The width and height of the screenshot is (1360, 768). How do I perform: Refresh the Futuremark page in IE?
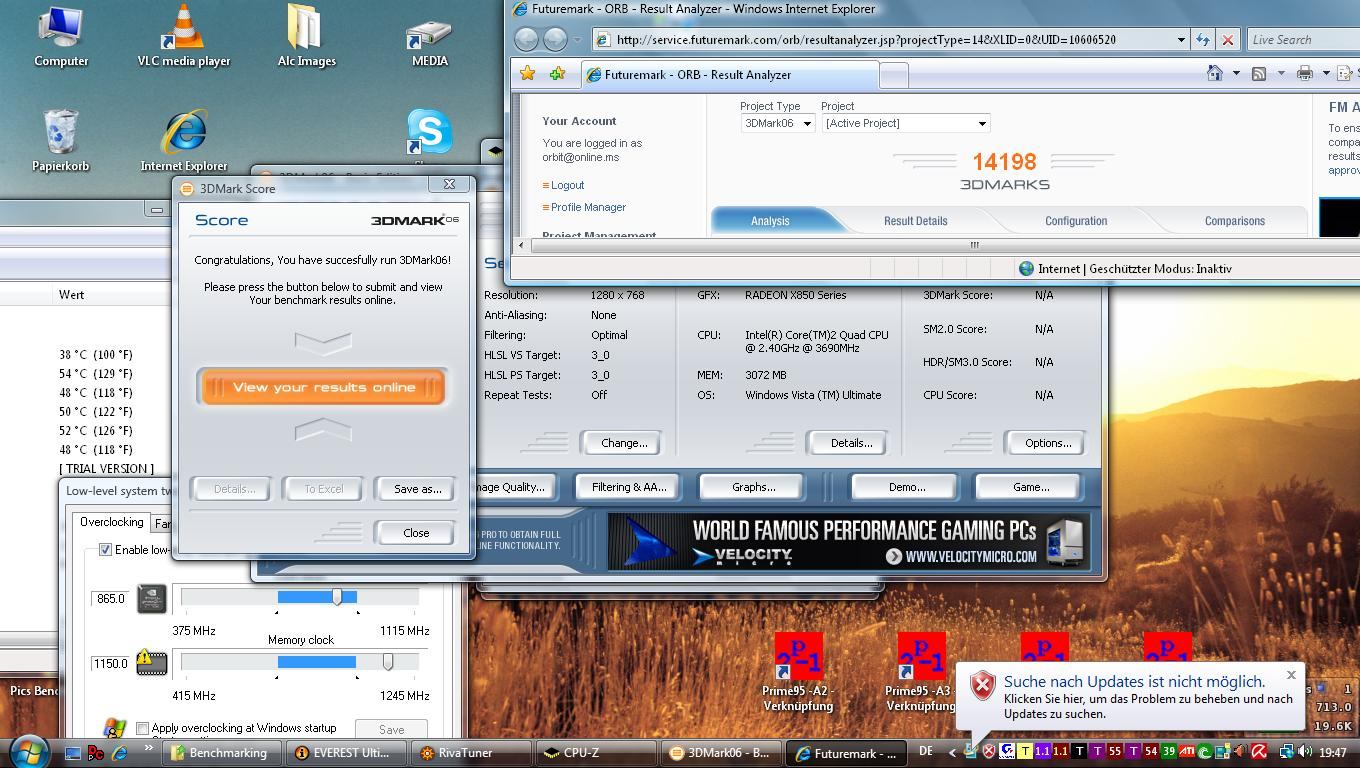pos(1203,40)
